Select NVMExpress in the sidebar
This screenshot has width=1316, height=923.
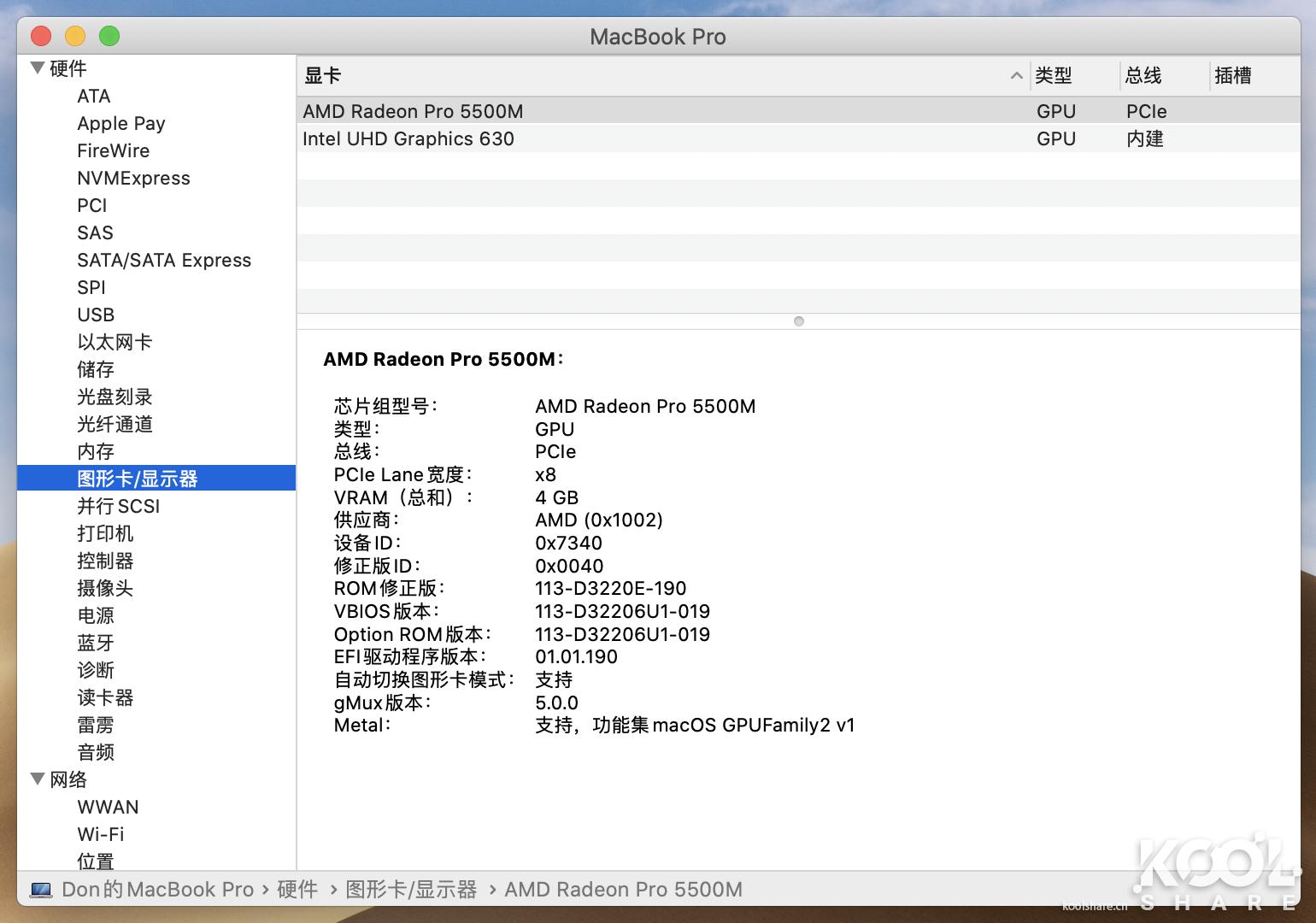(x=133, y=178)
